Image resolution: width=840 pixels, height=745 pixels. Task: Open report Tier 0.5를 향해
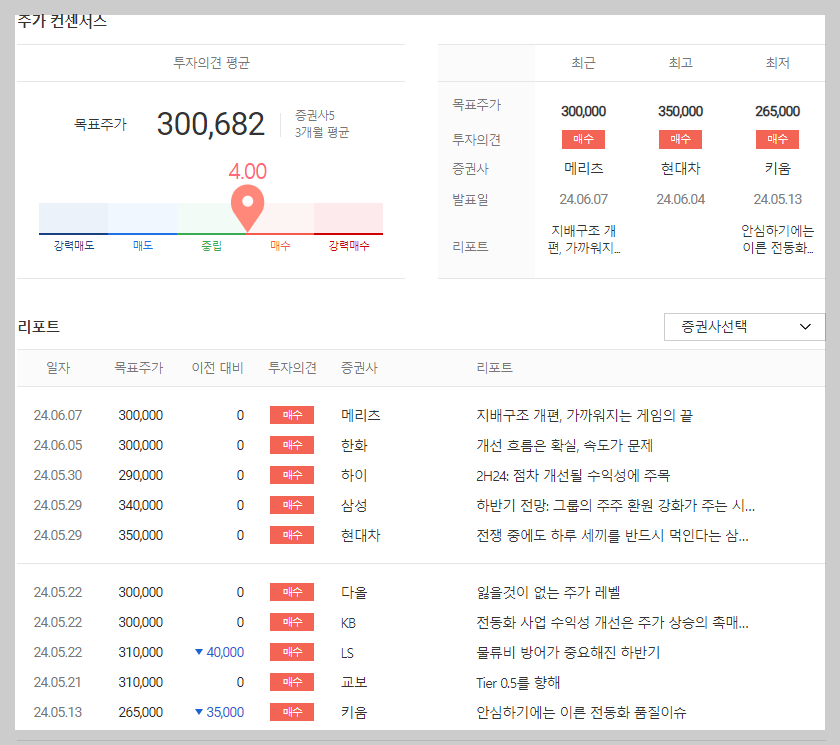pos(518,682)
